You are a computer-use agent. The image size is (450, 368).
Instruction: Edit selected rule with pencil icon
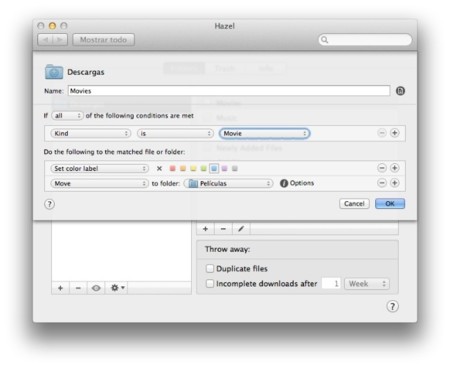click(241, 229)
